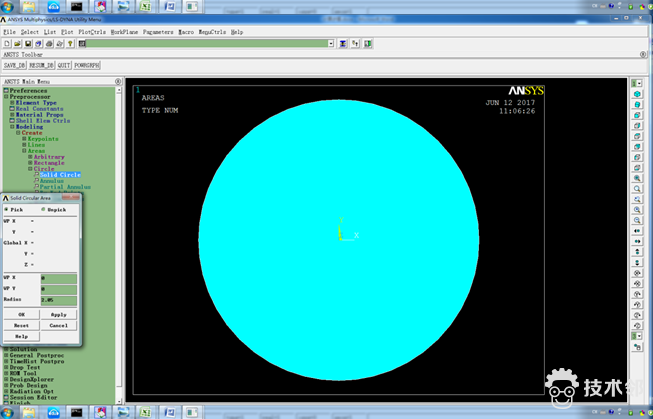Click the Report Generator toolbar icon

tap(60, 43)
